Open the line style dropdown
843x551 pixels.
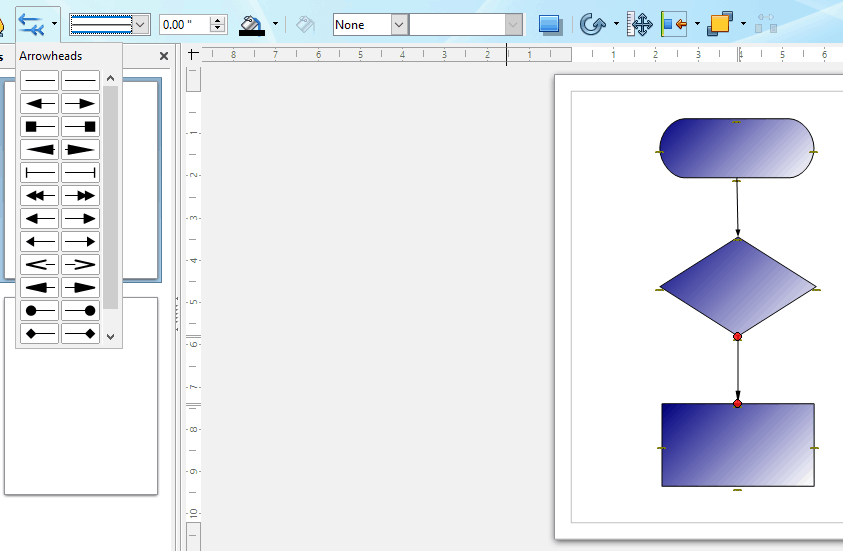coord(141,25)
